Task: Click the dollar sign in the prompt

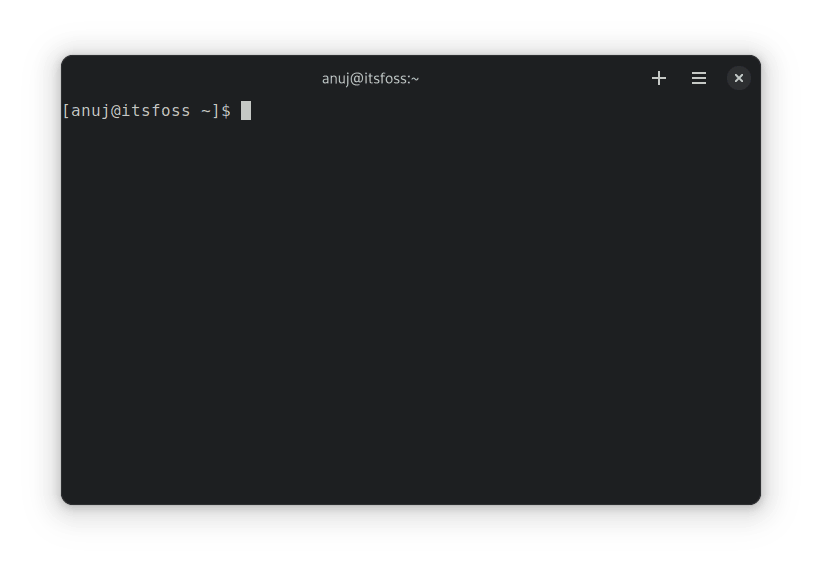Action: coord(226,111)
